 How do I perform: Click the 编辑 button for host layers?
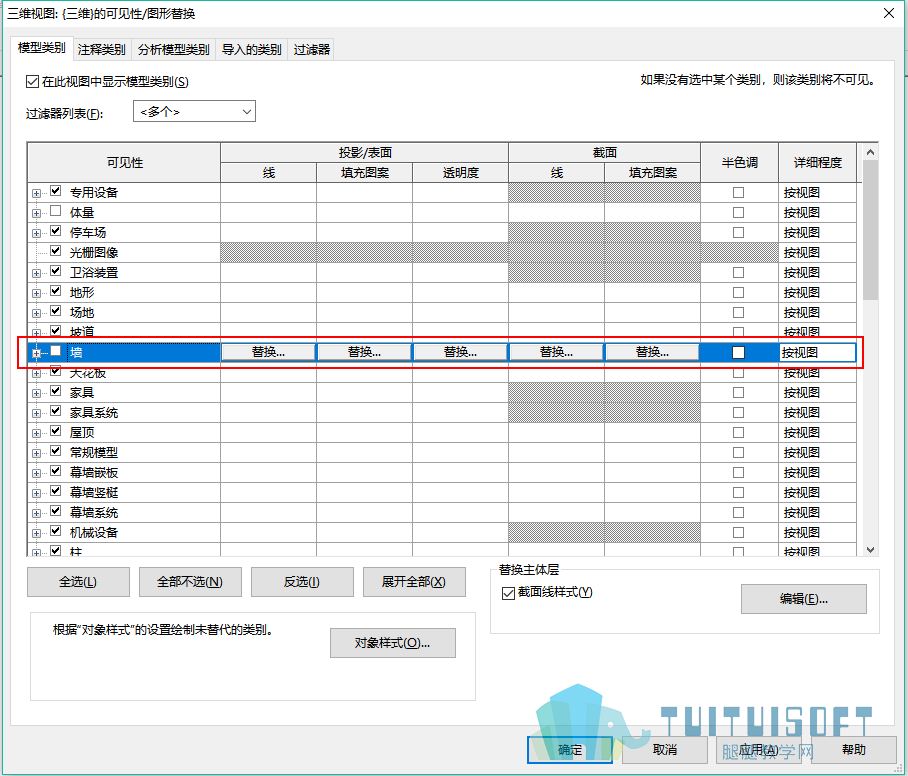[x=804, y=599]
